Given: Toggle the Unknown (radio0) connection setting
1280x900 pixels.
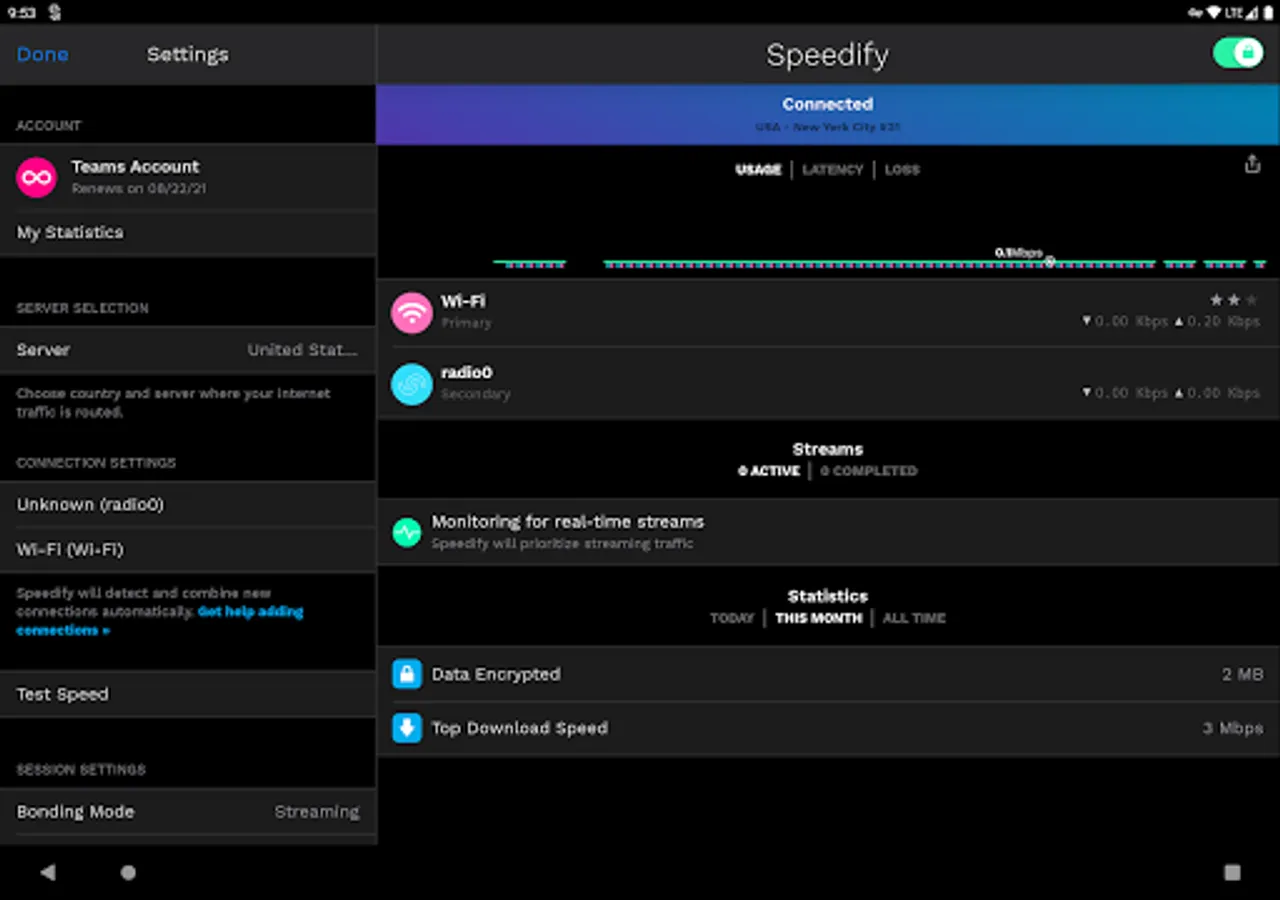Looking at the screenshot, I should click(x=187, y=504).
